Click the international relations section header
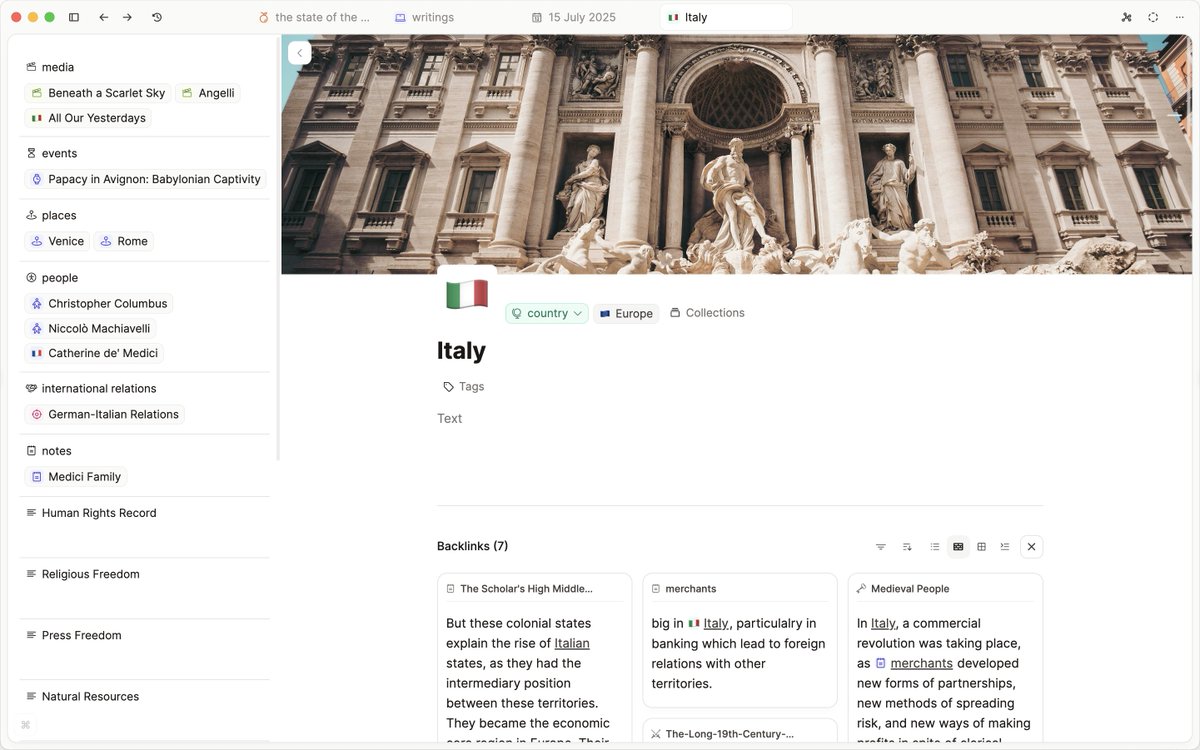 (91, 388)
